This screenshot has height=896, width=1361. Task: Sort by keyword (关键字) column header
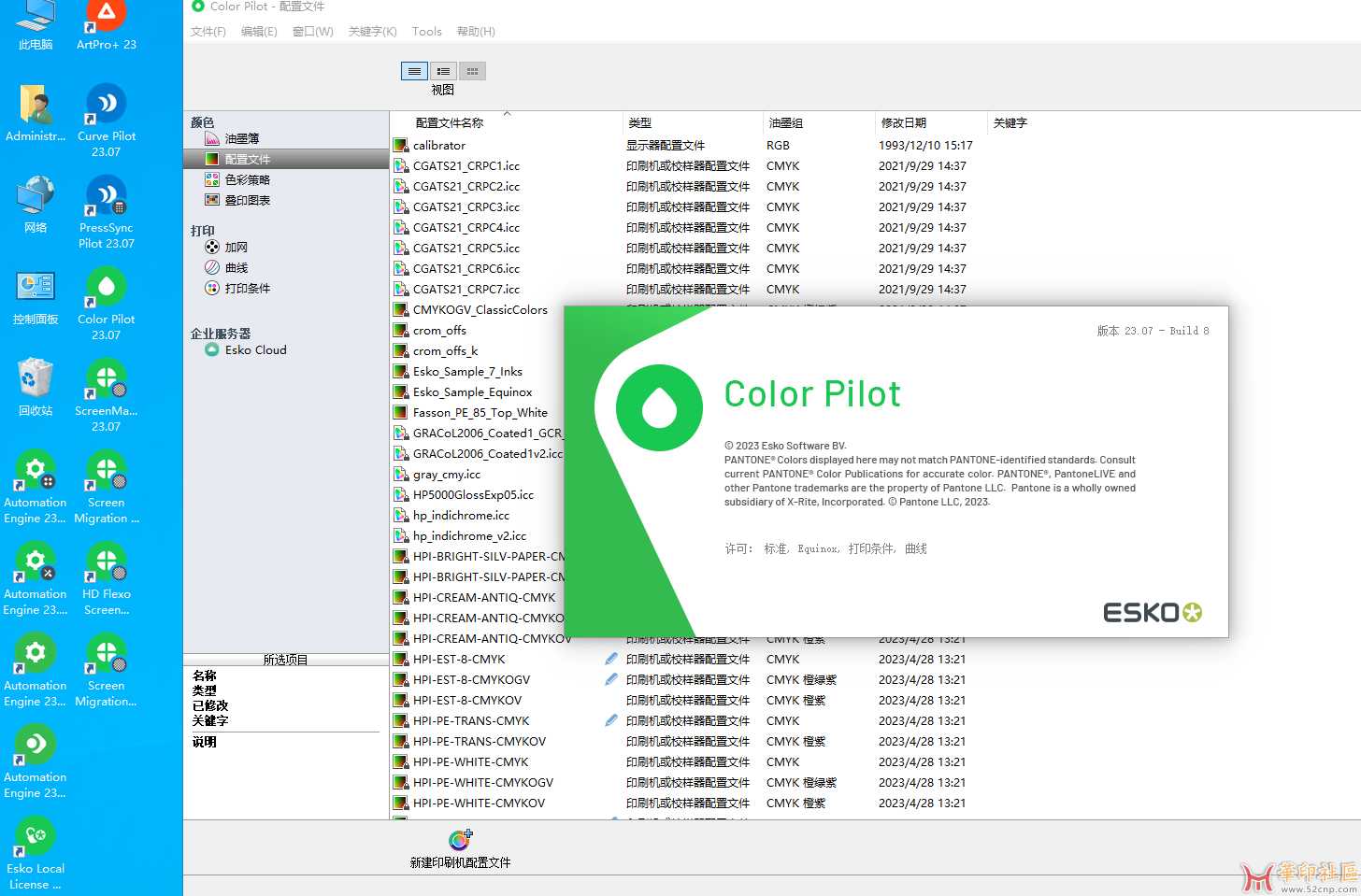tap(1010, 123)
